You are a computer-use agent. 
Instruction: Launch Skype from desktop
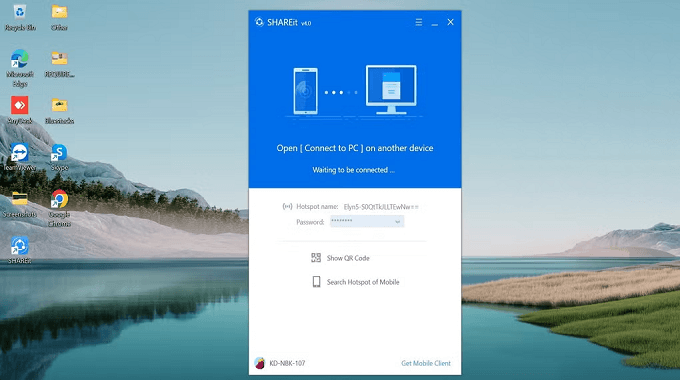pos(59,157)
